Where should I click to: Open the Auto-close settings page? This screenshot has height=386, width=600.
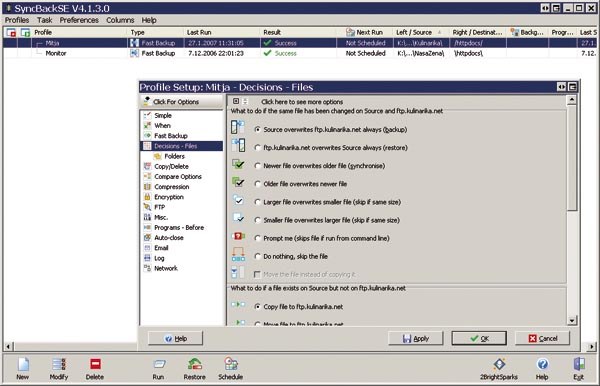(x=169, y=238)
